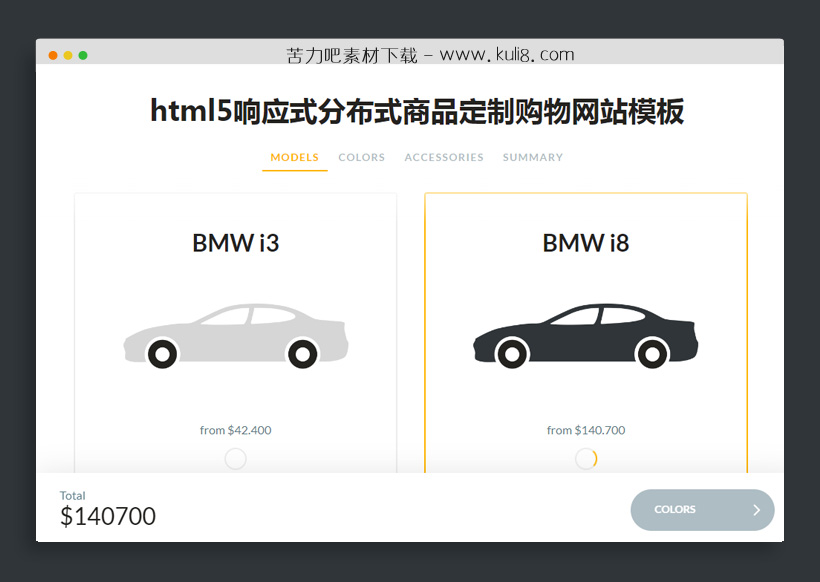Open the ACCESSORIES tab
The width and height of the screenshot is (820, 582).
[x=444, y=157]
